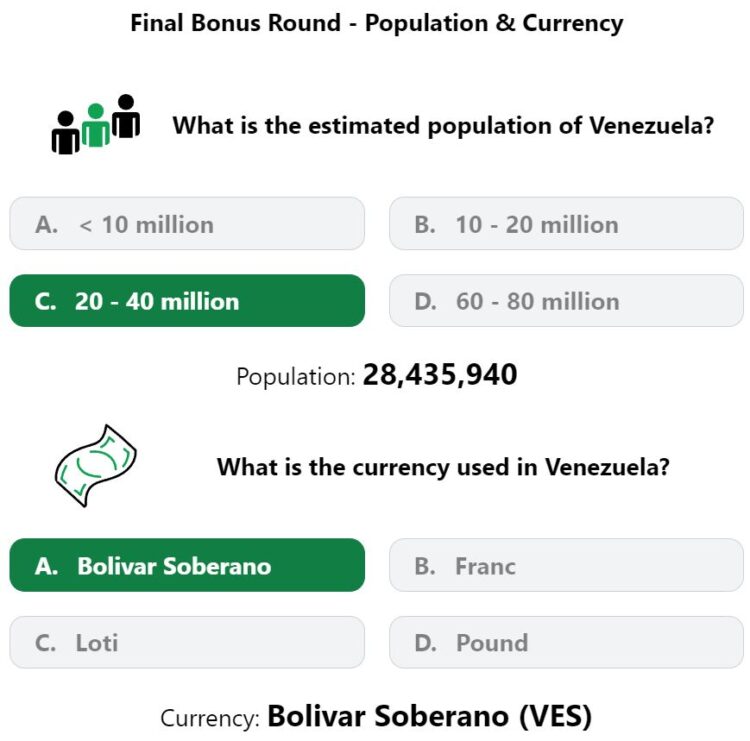Click the Venezuela population question text
The image size is (750, 741).
[443, 126]
